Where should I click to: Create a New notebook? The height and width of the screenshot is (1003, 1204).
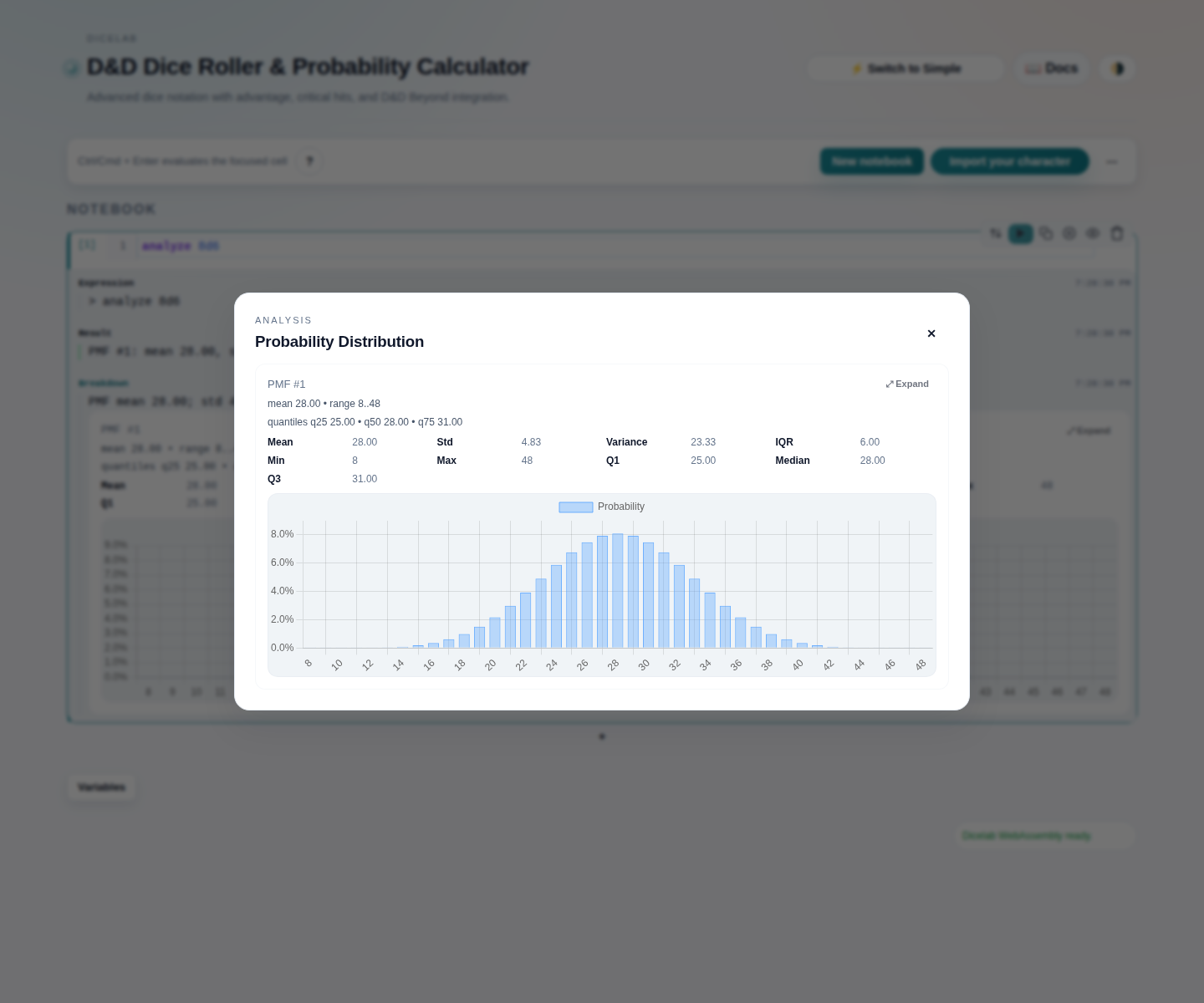871,160
